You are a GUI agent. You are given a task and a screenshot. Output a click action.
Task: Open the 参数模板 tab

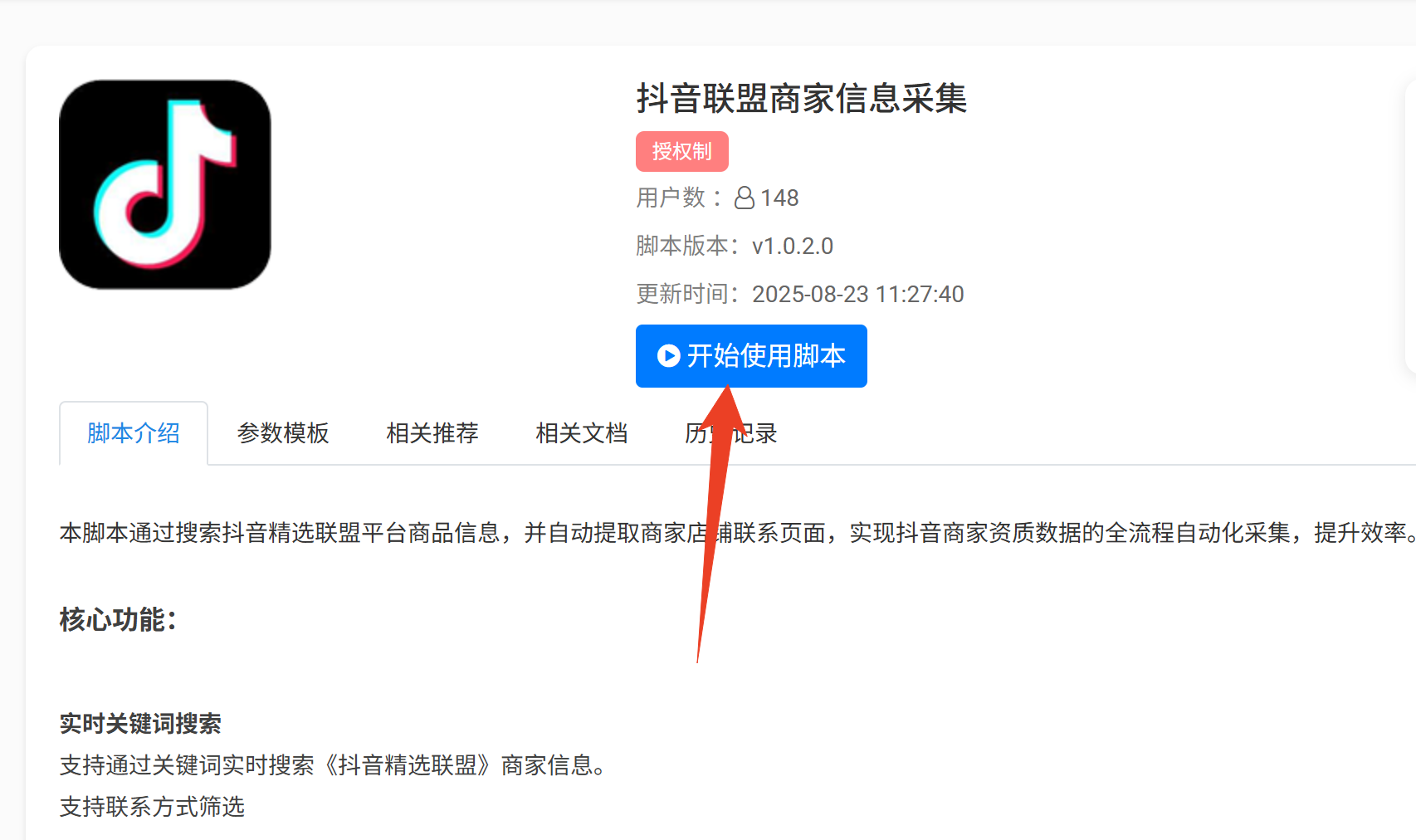point(283,433)
